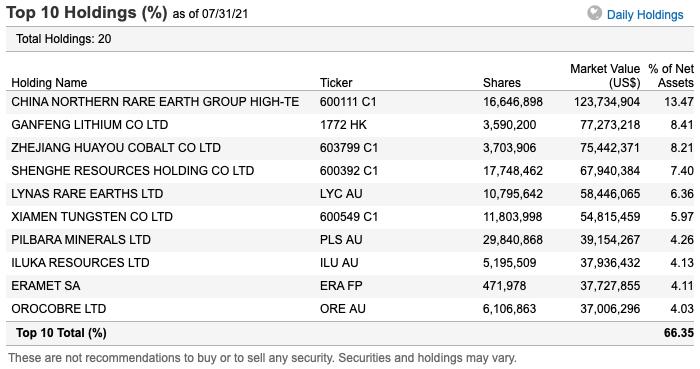Click the Market Value (US$) header

coord(605,76)
